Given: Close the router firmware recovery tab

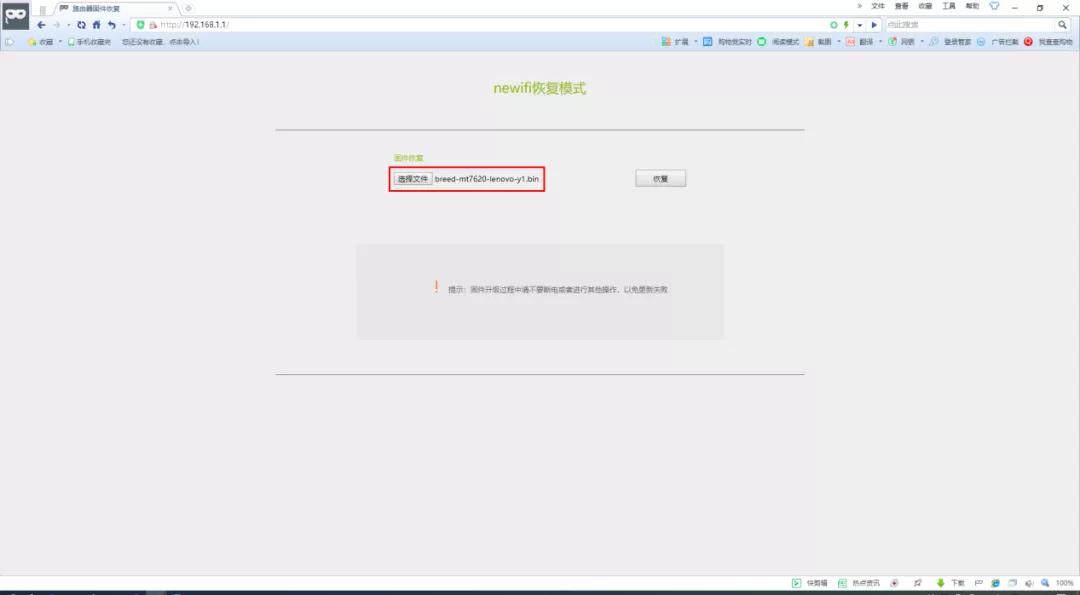Looking at the screenshot, I should [x=170, y=8].
